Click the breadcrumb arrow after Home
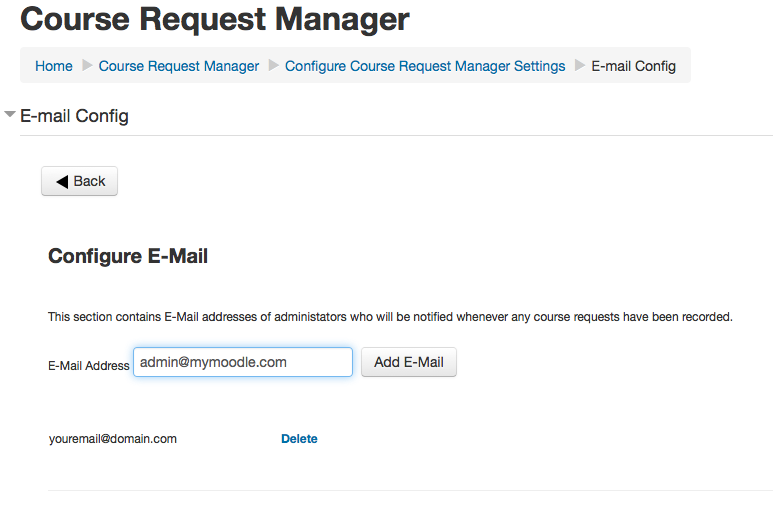Image resolution: width=773 pixels, height=509 pixels. [86, 66]
